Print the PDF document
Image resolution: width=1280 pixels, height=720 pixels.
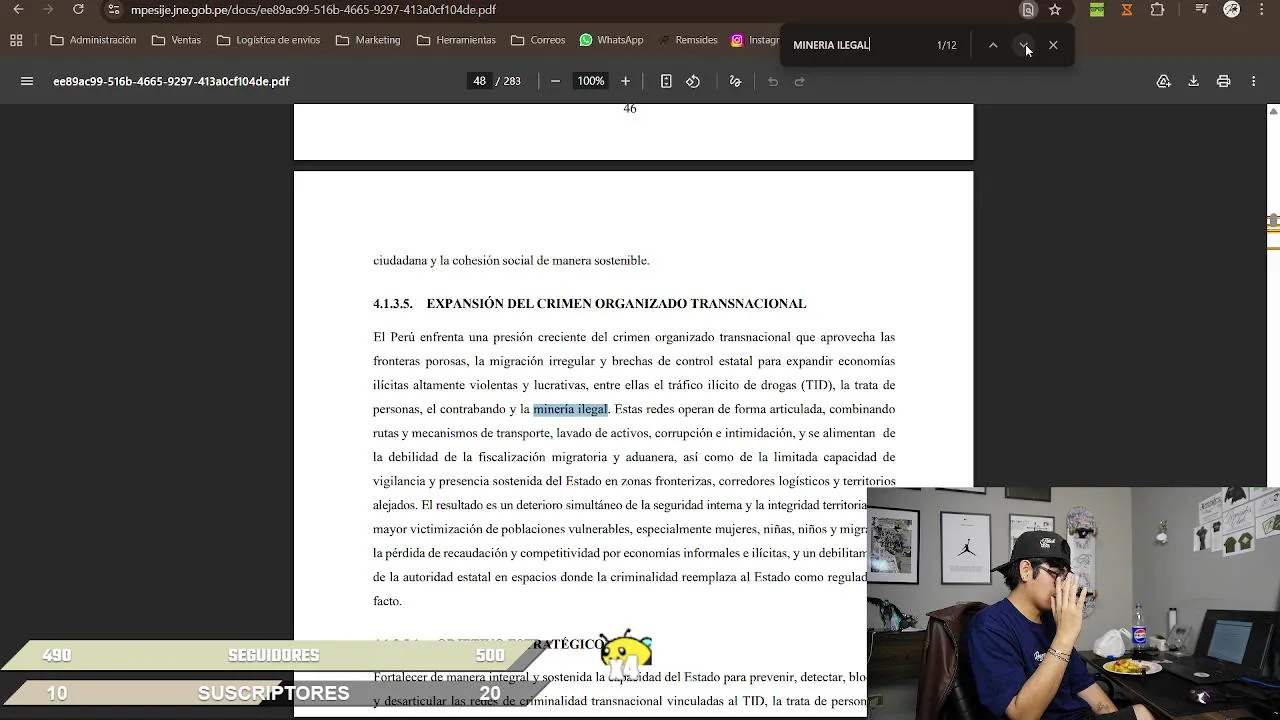(1223, 81)
